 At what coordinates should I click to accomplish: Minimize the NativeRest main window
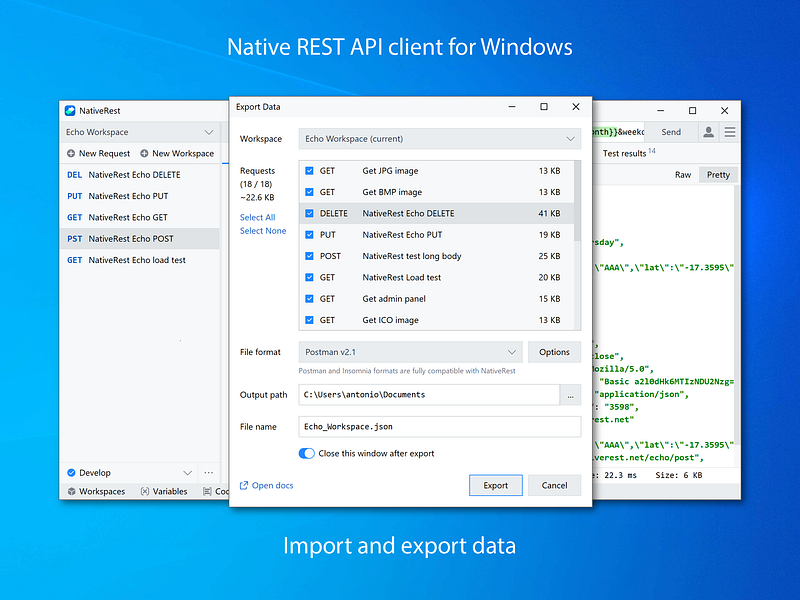pyautogui.click(x=660, y=111)
